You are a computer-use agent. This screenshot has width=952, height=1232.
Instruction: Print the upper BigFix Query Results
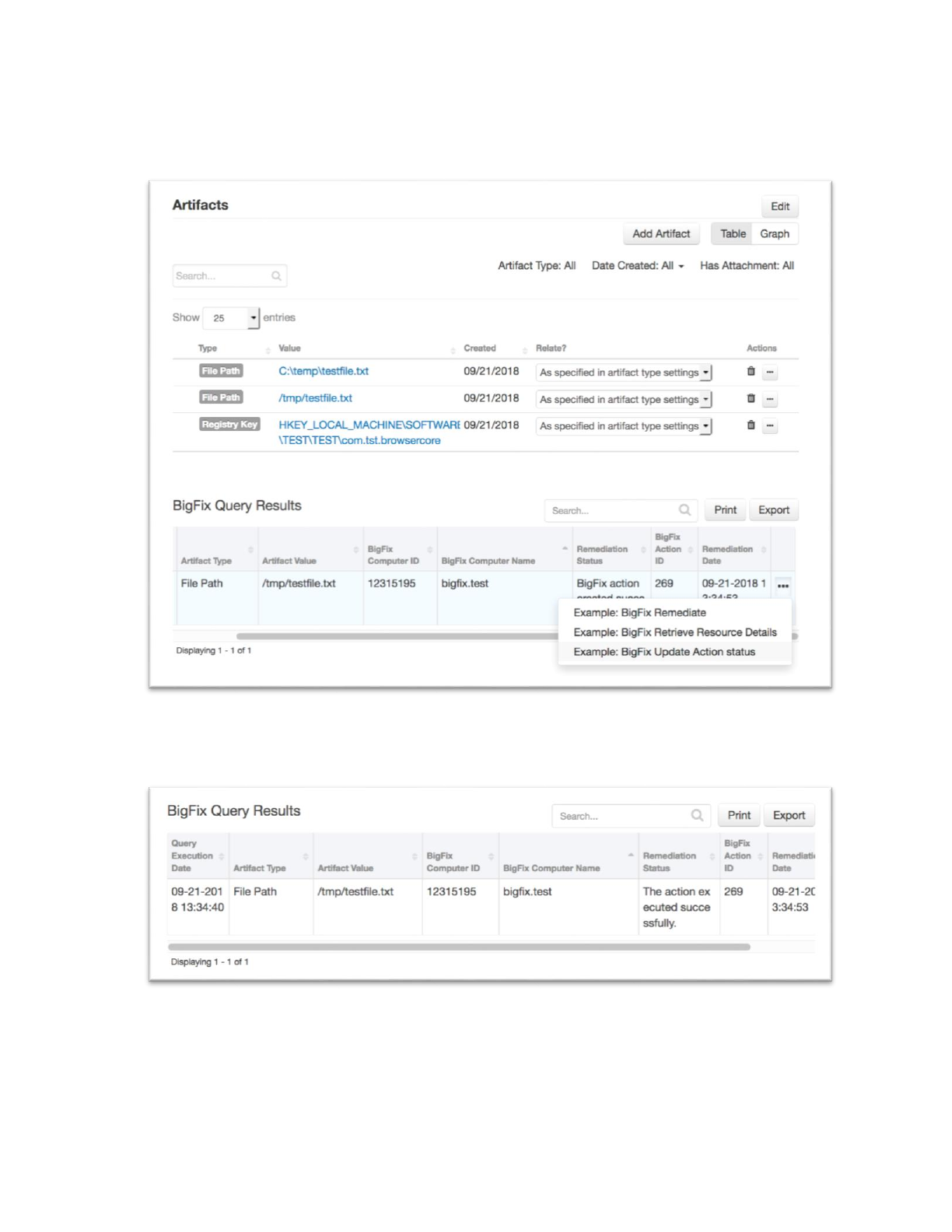point(725,510)
